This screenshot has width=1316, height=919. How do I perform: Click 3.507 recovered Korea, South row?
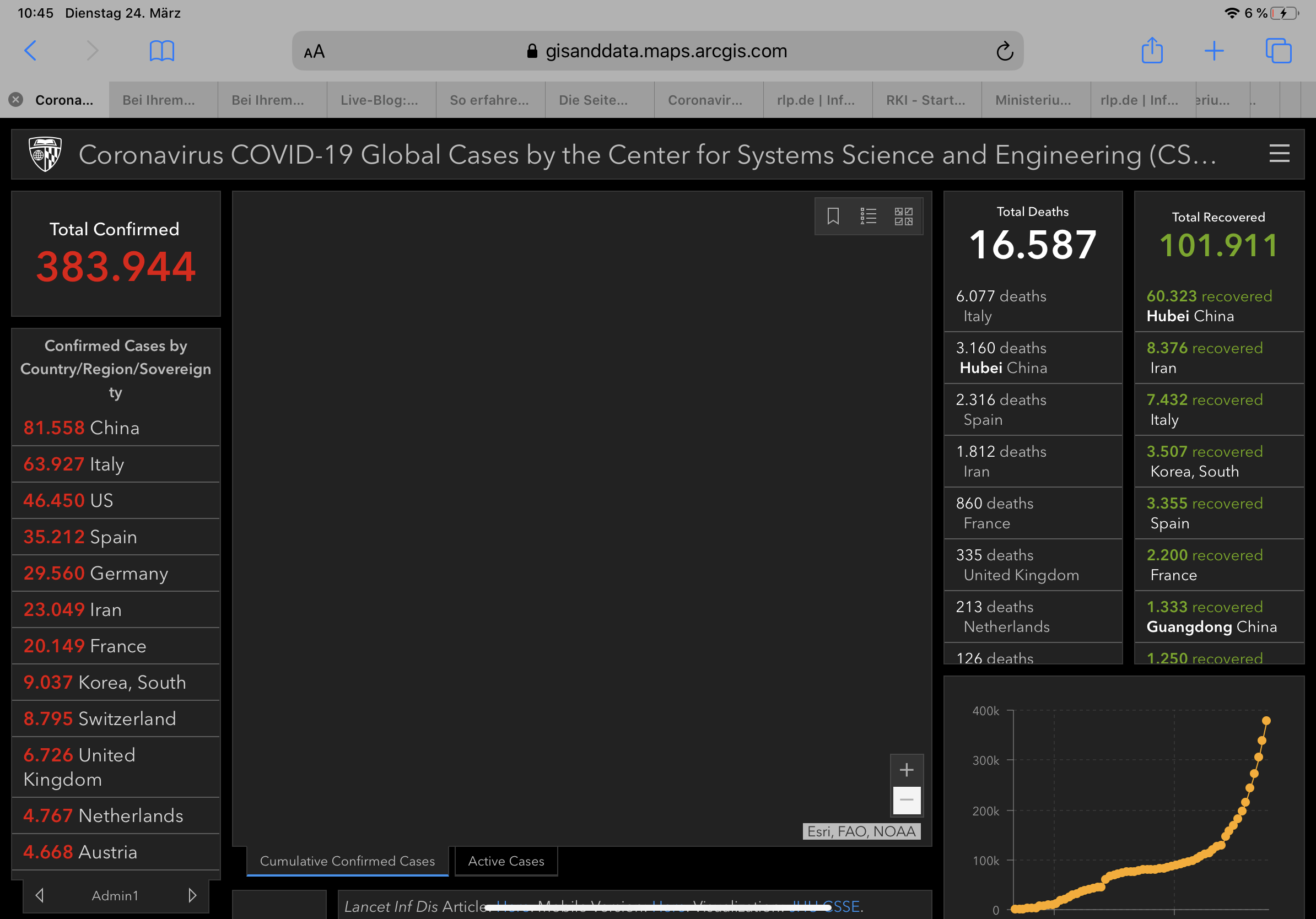(x=1219, y=461)
